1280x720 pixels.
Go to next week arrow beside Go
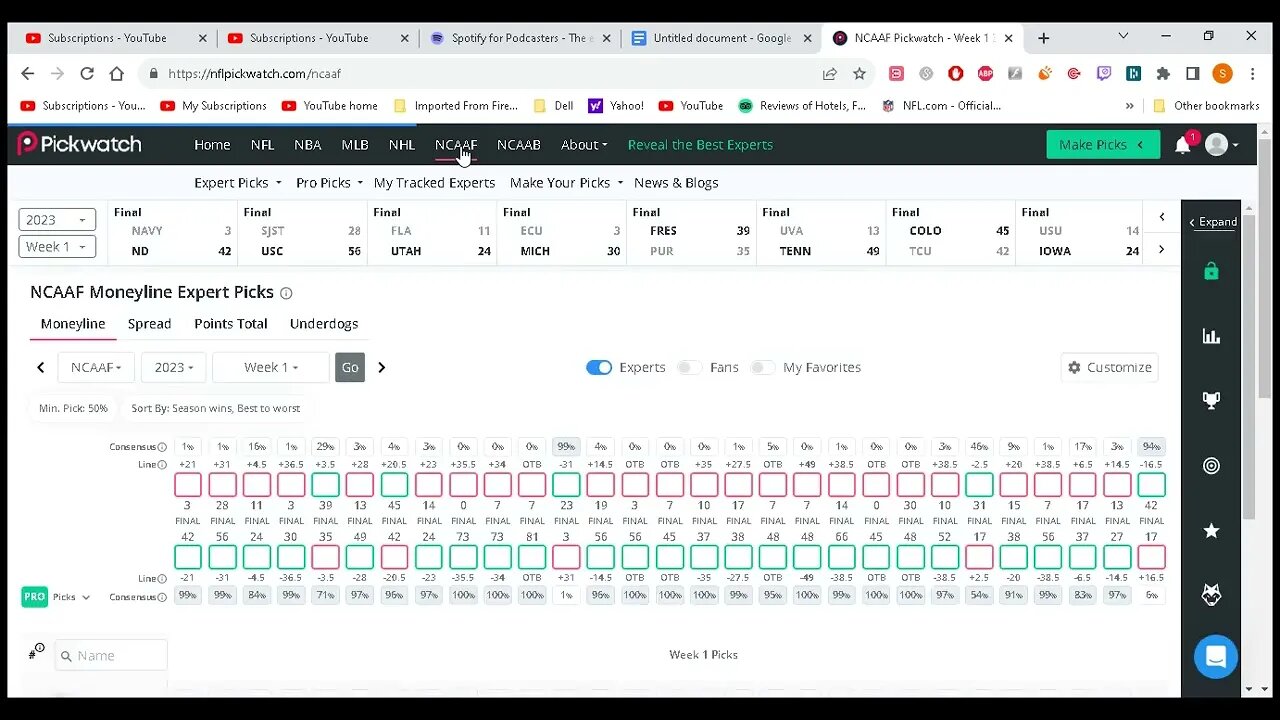point(381,367)
